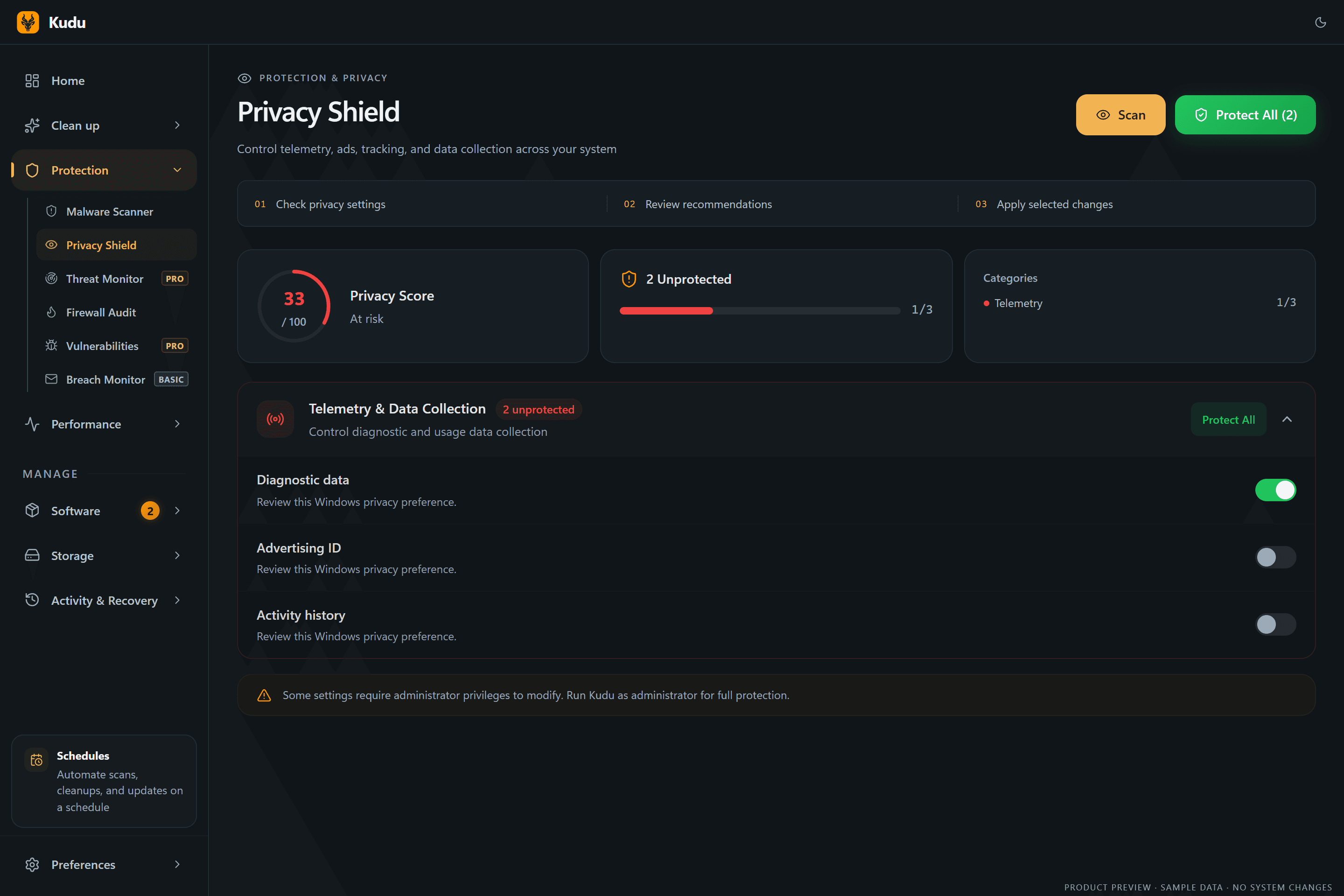The width and height of the screenshot is (1344, 896).
Task: Click the Clean up sparkle icon
Action: (x=32, y=125)
